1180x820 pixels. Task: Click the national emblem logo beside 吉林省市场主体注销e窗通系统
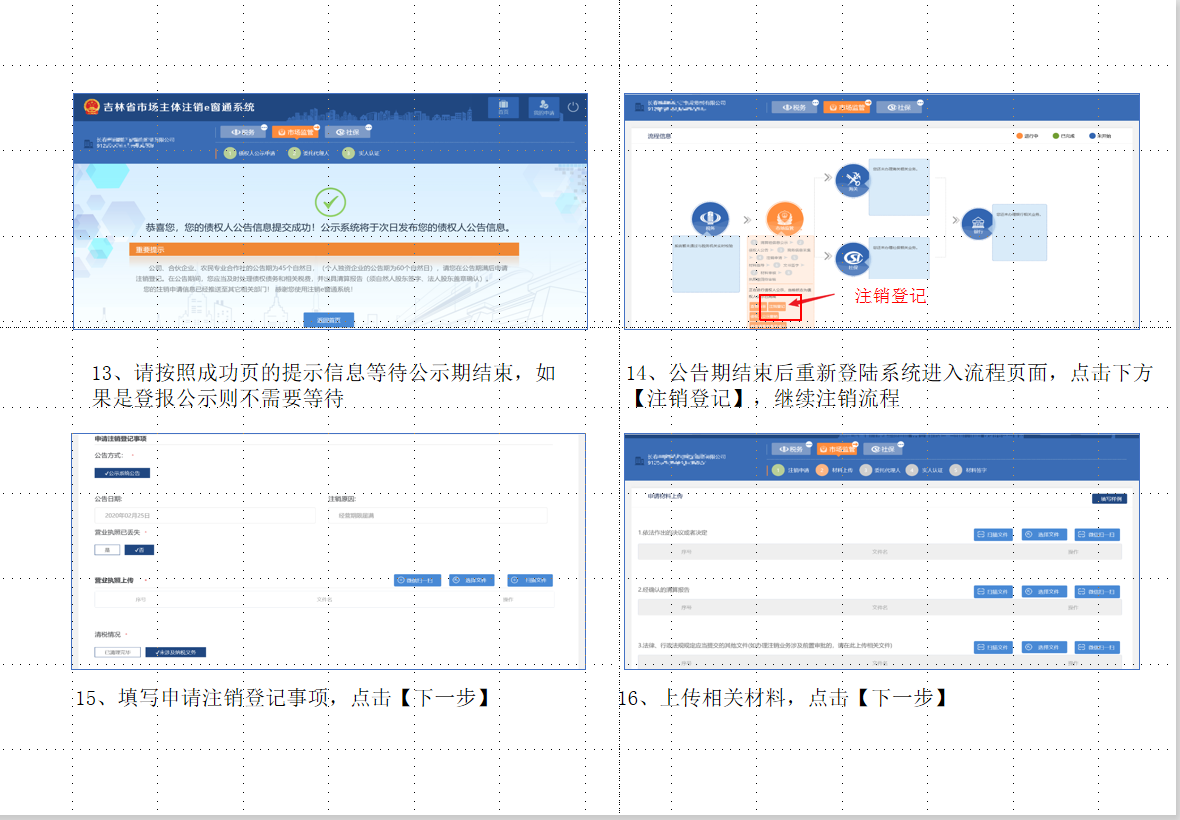(x=91, y=107)
